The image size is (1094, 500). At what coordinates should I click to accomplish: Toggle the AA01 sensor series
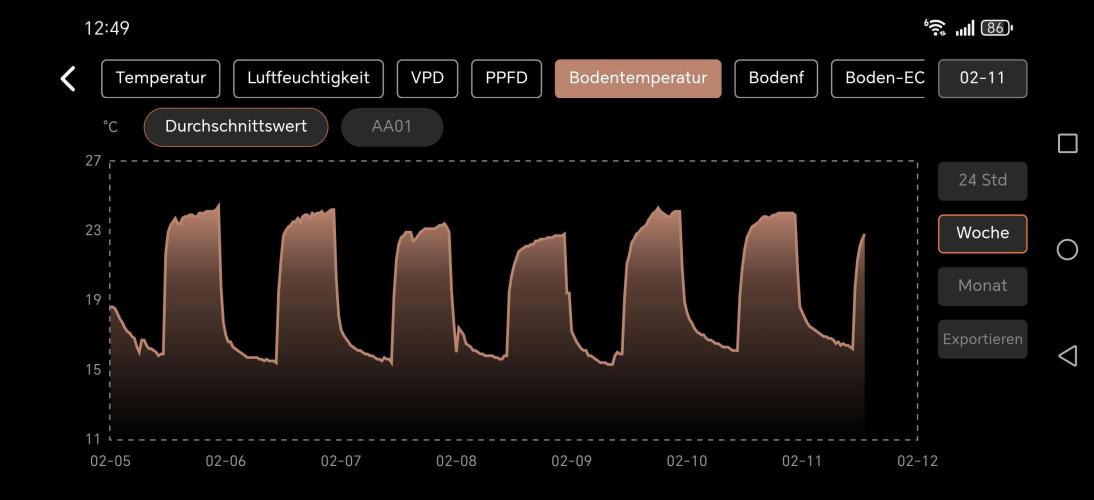pyautogui.click(x=391, y=127)
